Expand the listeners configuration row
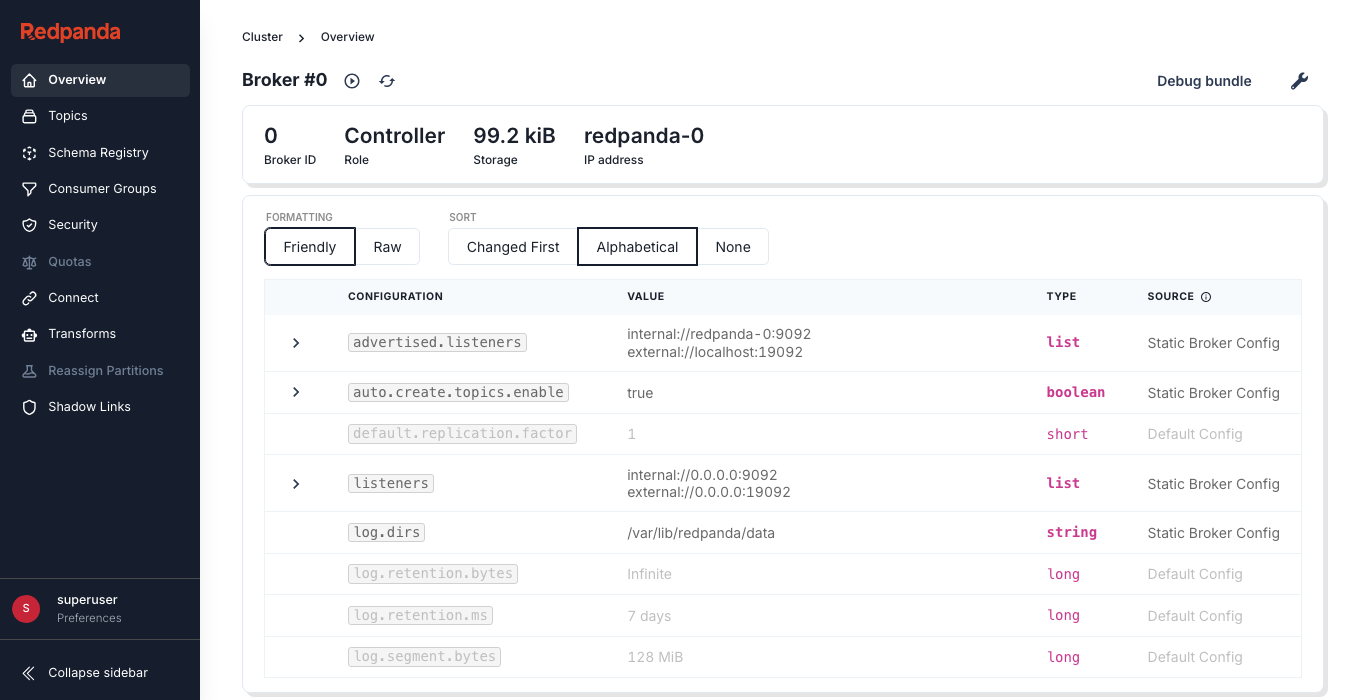 [x=296, y=484]
